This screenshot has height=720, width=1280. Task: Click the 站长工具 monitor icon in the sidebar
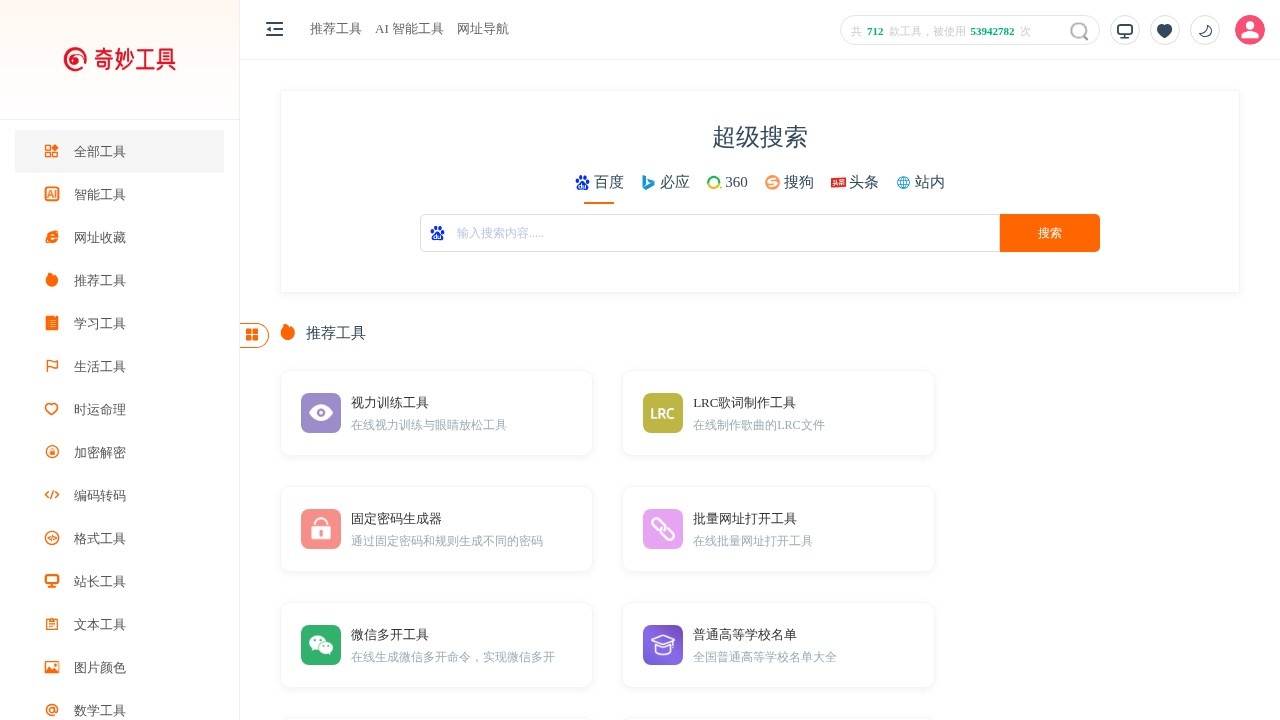coord(52,581)
